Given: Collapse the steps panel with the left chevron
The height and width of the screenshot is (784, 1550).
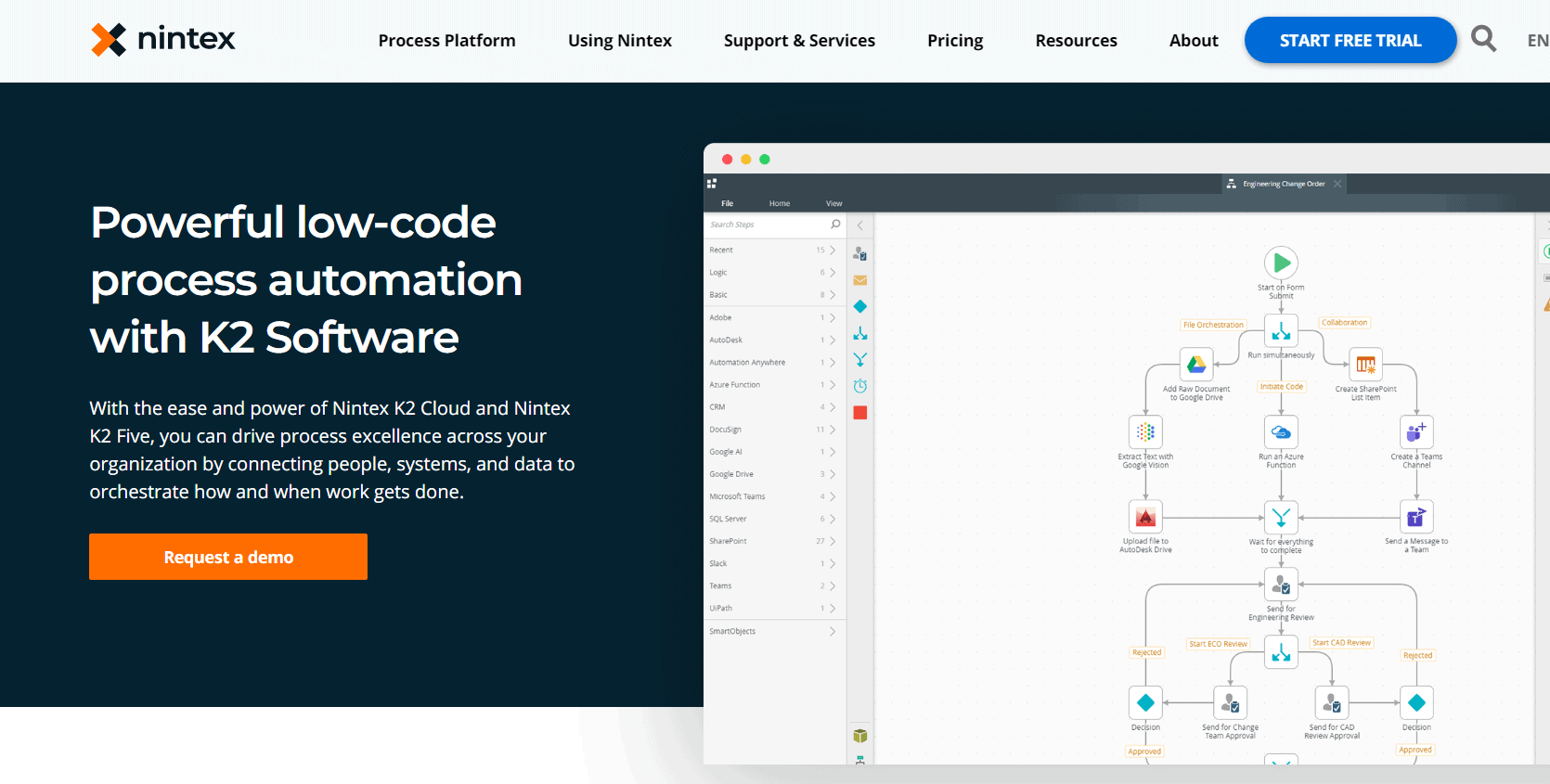Looking at the screenshot, I should pyautogui.click(x=860, y=225).
